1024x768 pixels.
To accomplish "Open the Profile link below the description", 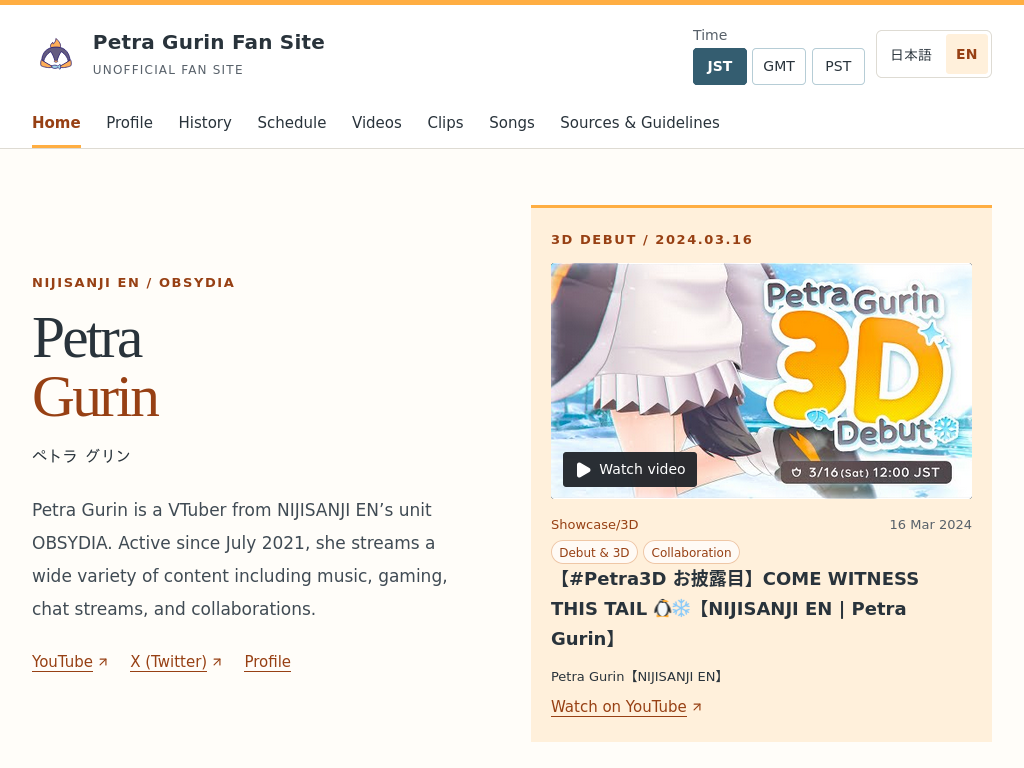I will tap(267, 662).
